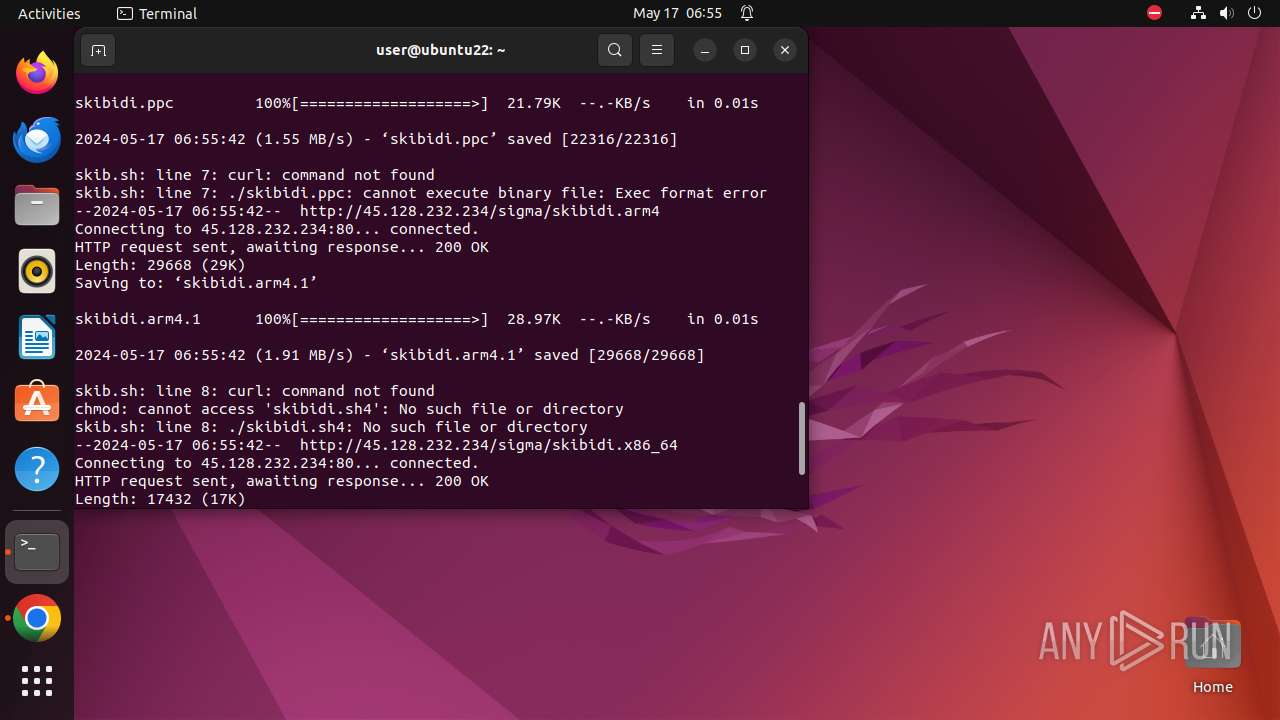The height and width of the screenshot is (720, 1280).
Task: Click Activities in the top bar
Action: [x=49, y=13]
